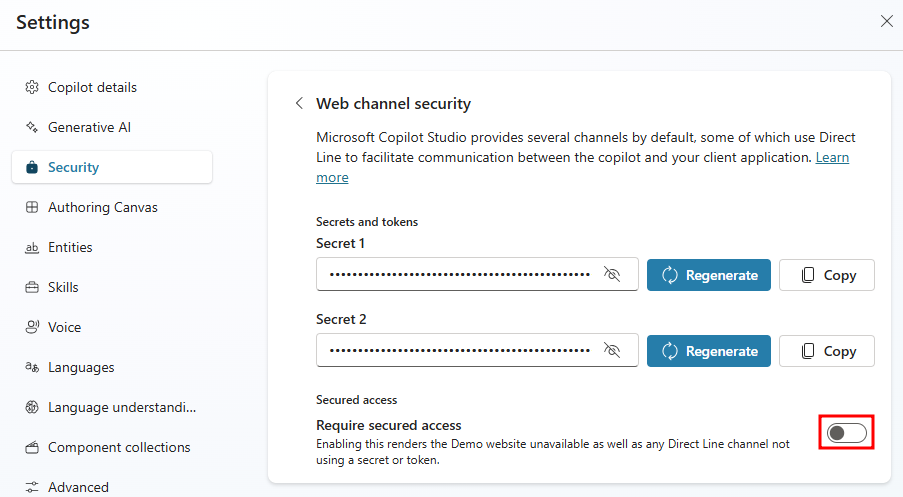This screenshot has height=497, width=903.
Task: Click the Authoring Canvas grid icon
Action: [x=32, y=207]
